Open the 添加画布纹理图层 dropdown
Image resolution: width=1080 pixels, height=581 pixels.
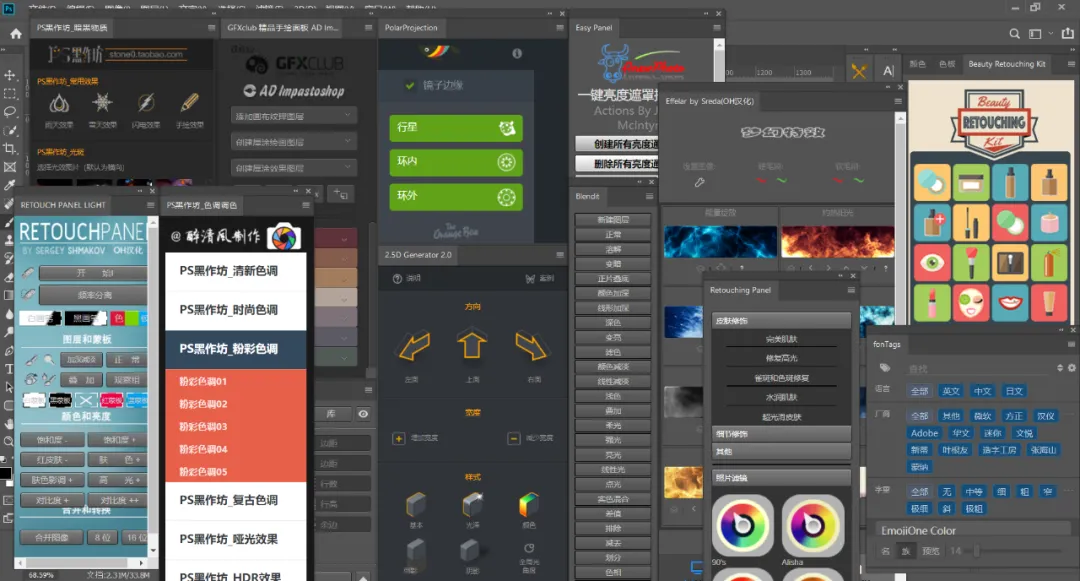pos(294,116)
